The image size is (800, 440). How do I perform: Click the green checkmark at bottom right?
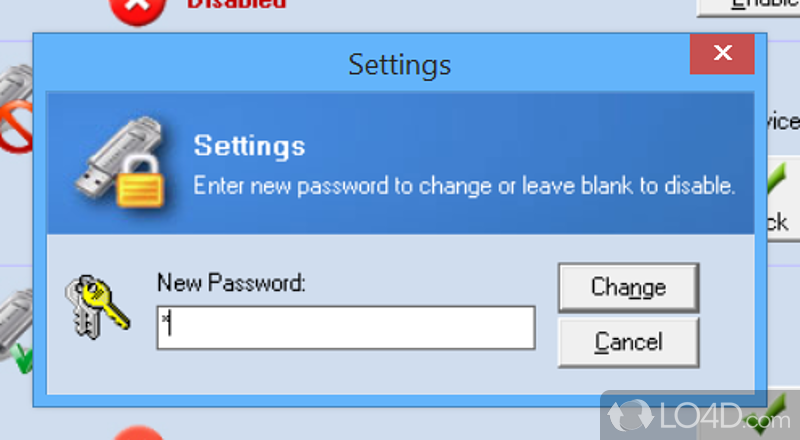point(778,410)
